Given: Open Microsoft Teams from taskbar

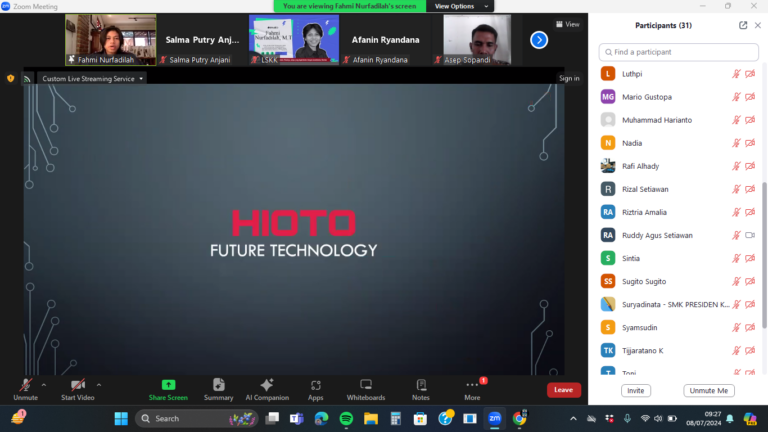Looking at the screenshot, I should [296, 418].
